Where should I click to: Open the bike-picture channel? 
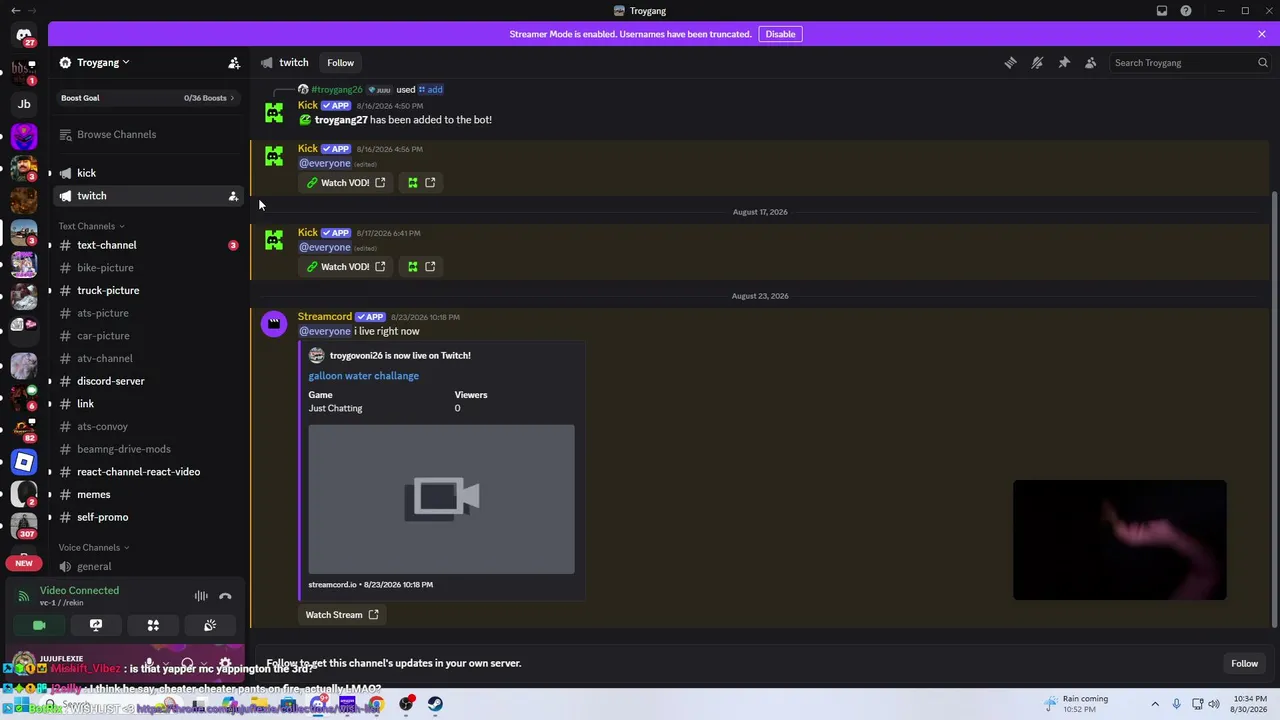tap(148, 268)
